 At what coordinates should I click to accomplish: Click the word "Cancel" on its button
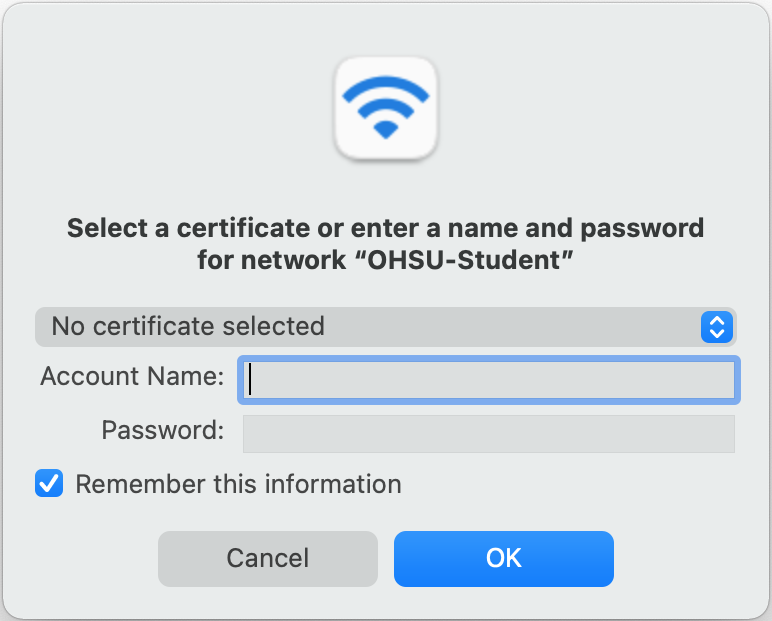coord(267,558)
